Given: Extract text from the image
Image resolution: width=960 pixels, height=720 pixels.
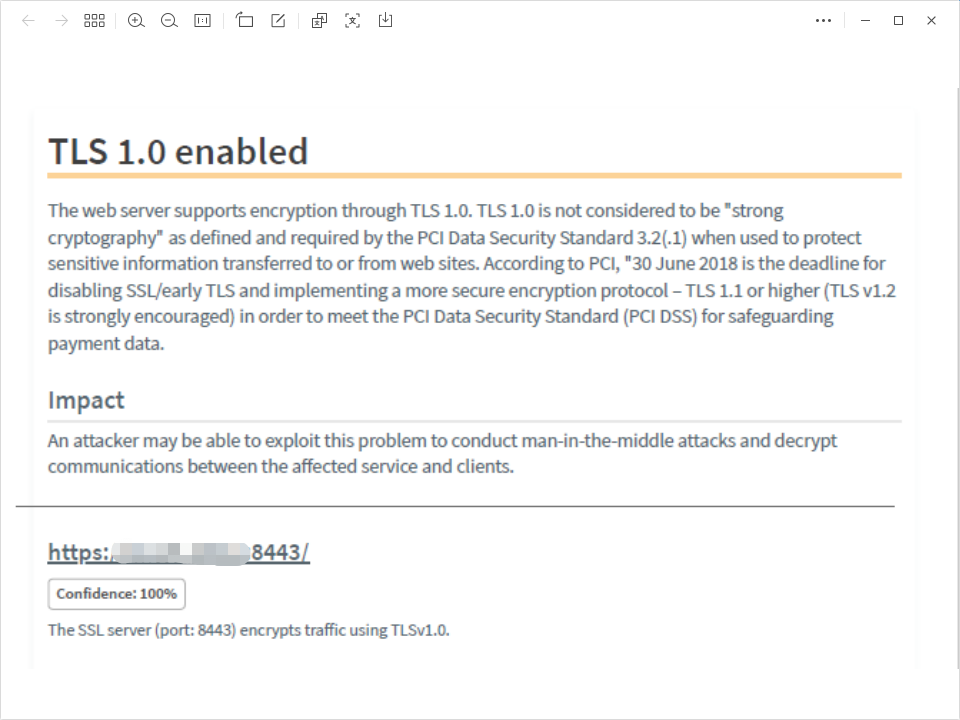Looking at the screenshot, I should click(x=352, y=20).
